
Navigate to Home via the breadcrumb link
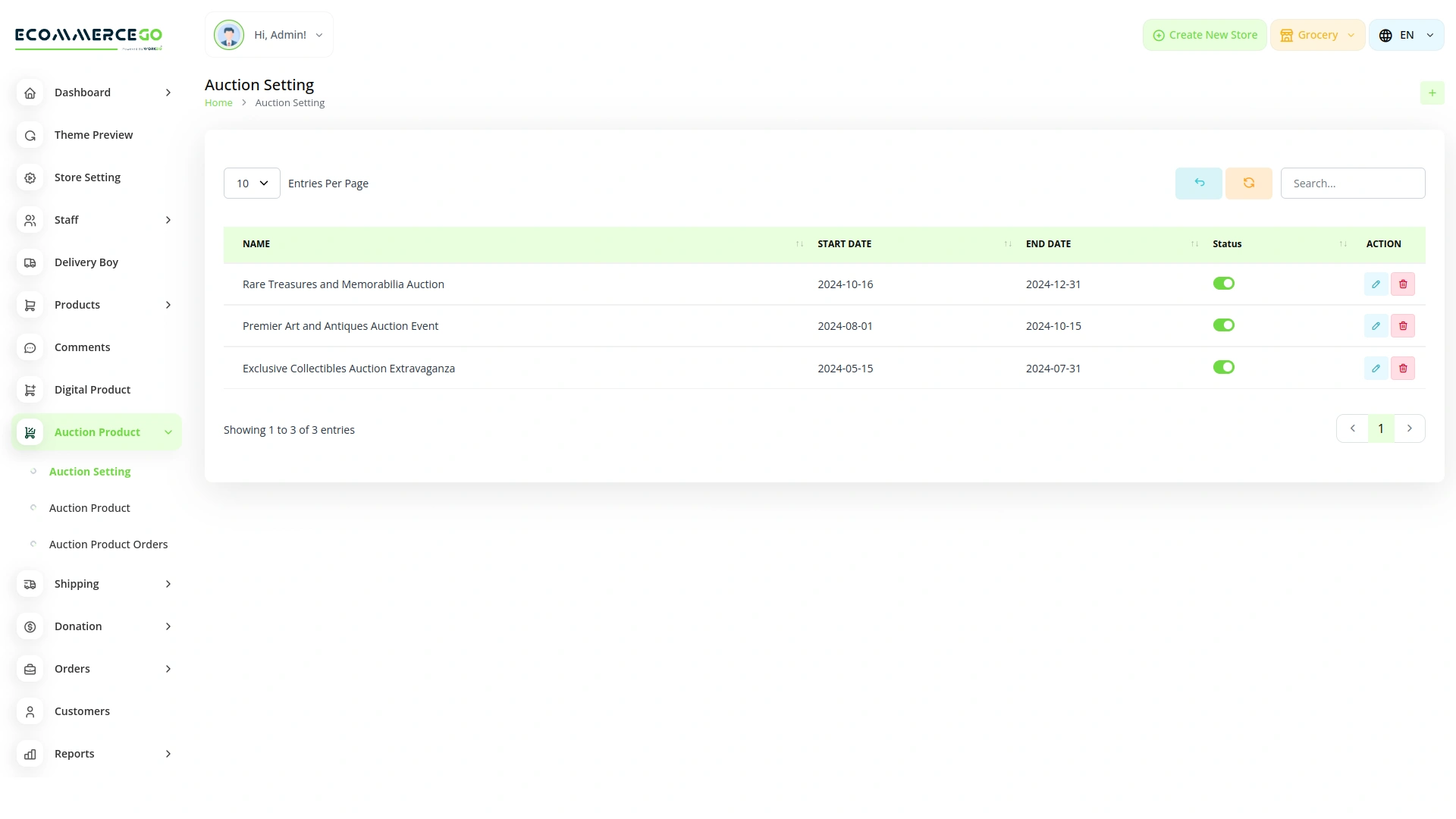pos(218,102)
